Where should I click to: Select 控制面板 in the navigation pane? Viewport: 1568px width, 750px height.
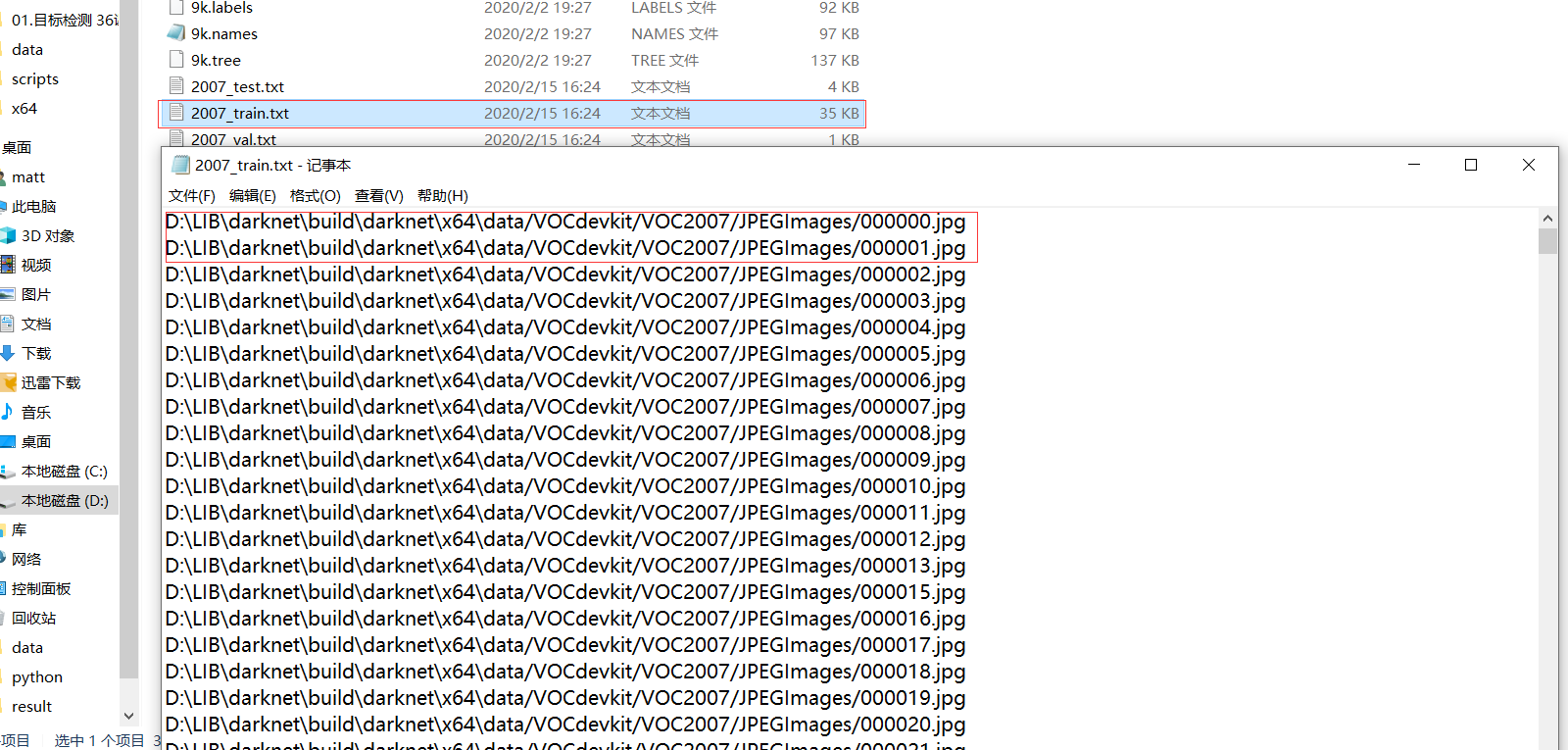click(x=41, y=588)
